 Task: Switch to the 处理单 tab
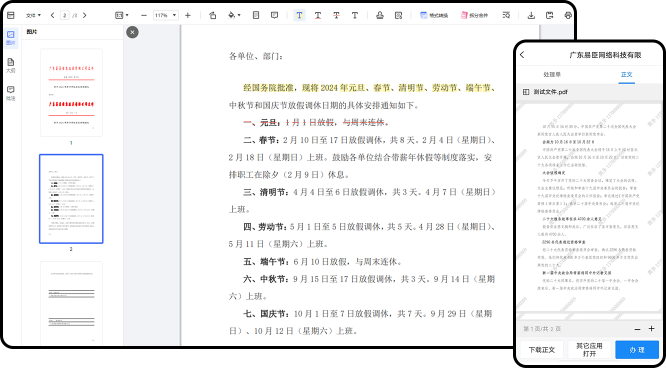(552, 74)
